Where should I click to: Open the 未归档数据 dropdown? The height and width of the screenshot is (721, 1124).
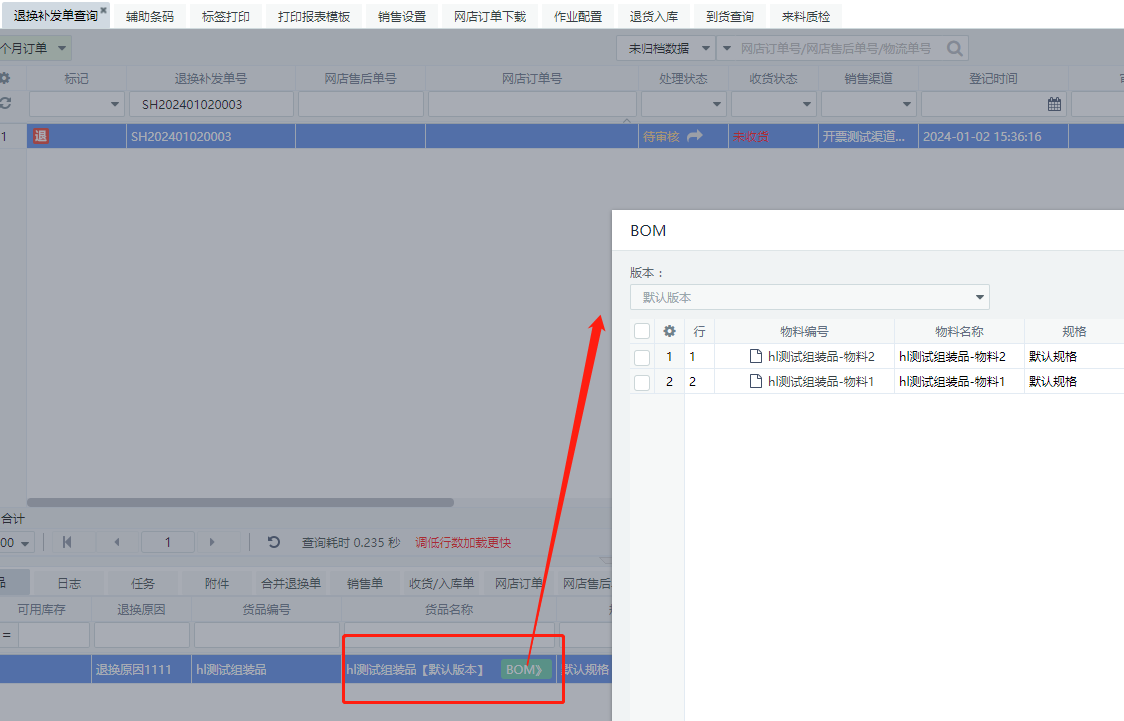pyautogui.click(x=665, y=48)
